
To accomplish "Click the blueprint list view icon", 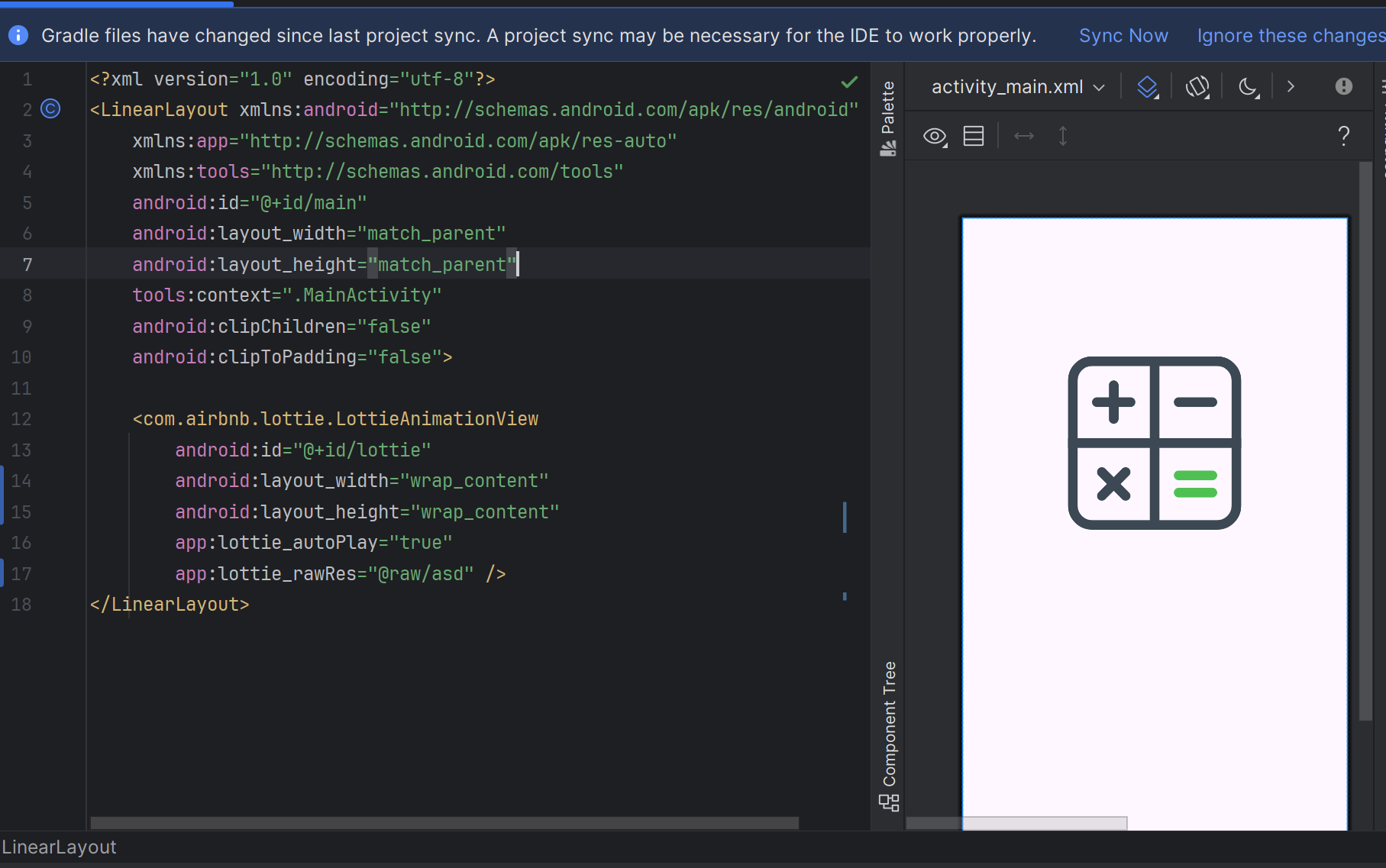I will pyautogui.click(x=974, y=137).
